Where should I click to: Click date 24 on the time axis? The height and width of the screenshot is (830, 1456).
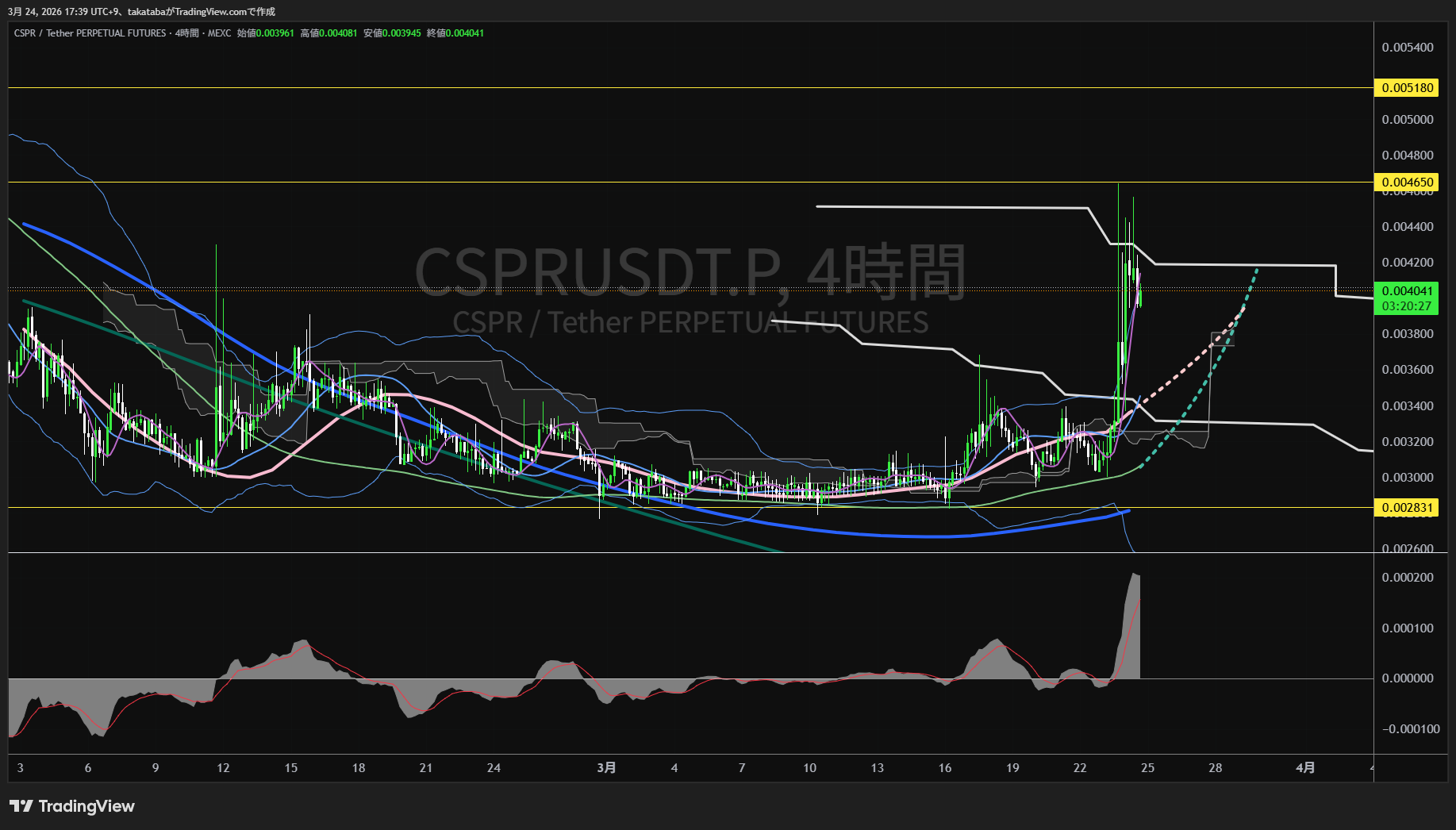pos(494,767)
